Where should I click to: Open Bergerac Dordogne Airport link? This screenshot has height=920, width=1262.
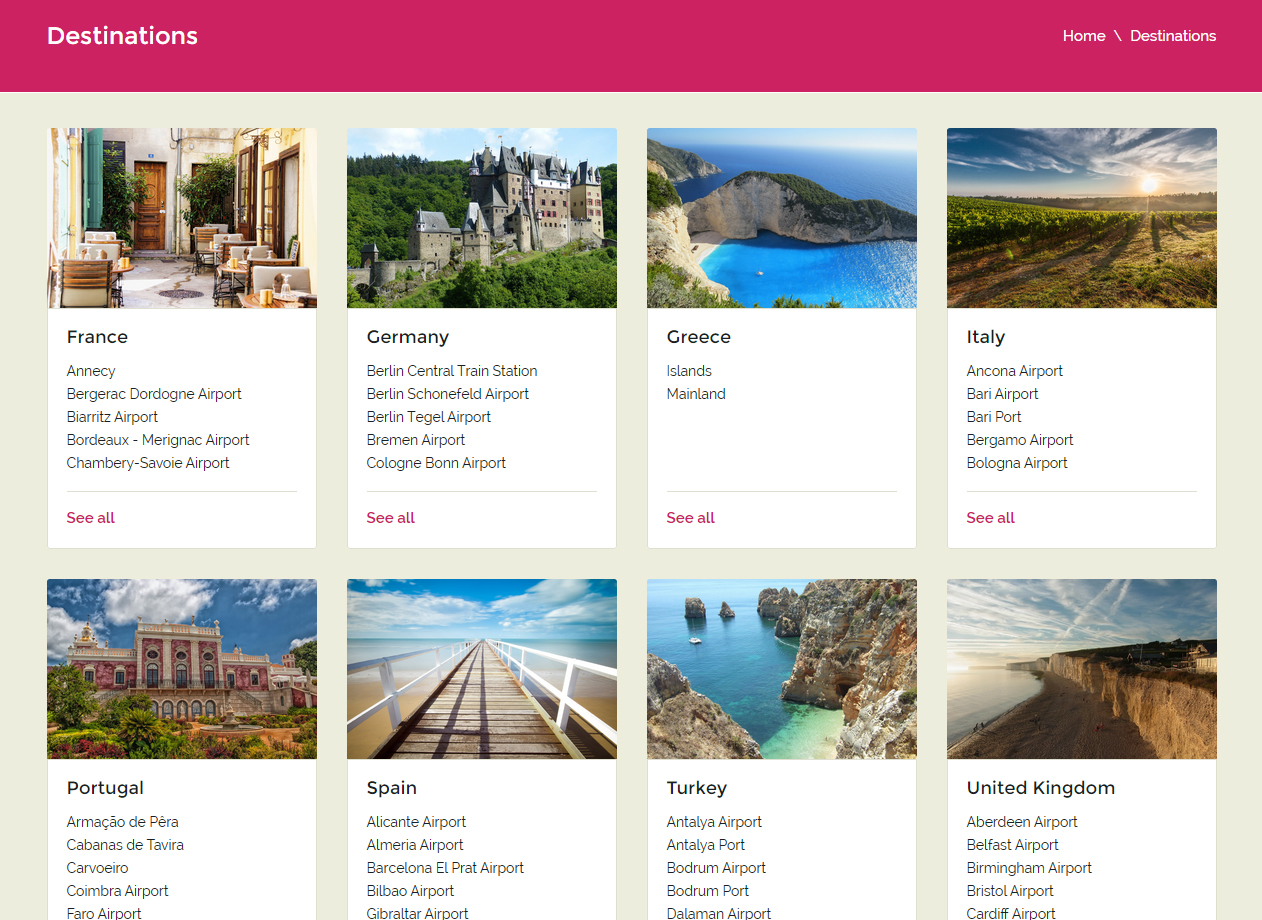click(154, 394)
